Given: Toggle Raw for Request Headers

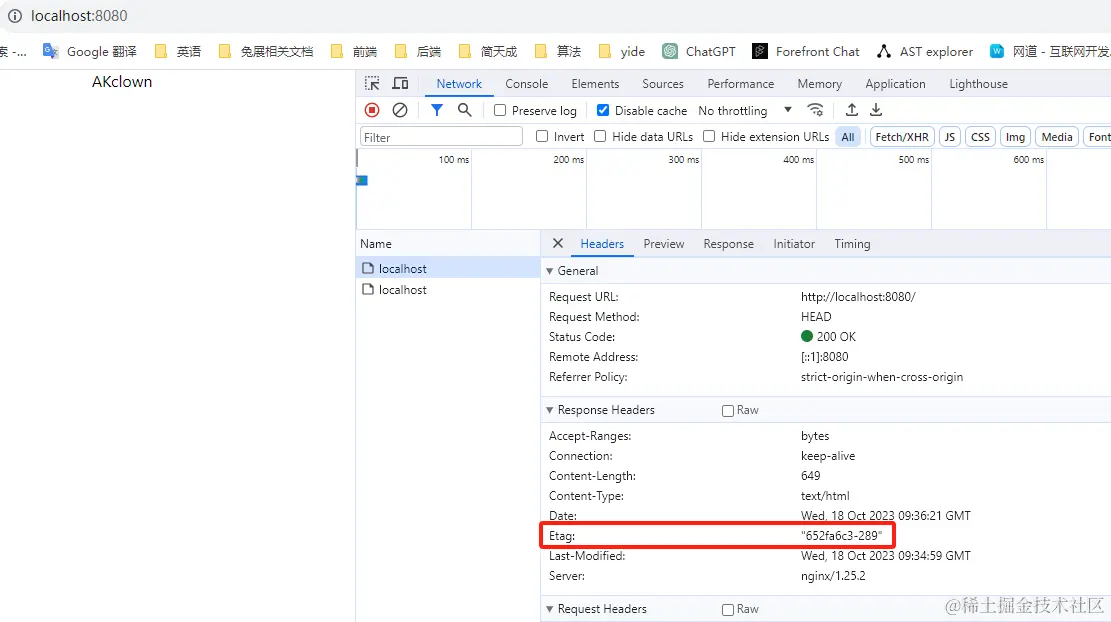Looking at the screenshot, I should (728, 610).
